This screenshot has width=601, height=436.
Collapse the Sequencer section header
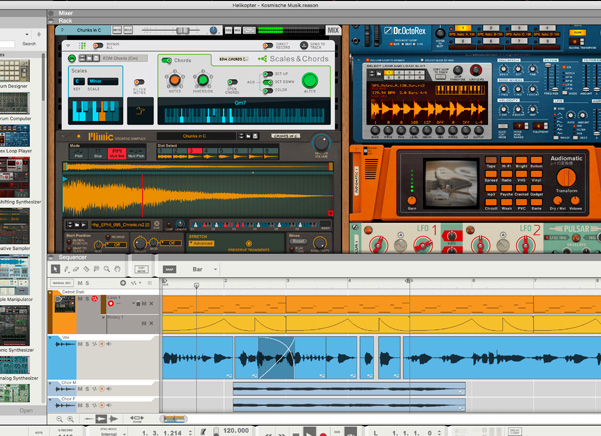[51, 257]
